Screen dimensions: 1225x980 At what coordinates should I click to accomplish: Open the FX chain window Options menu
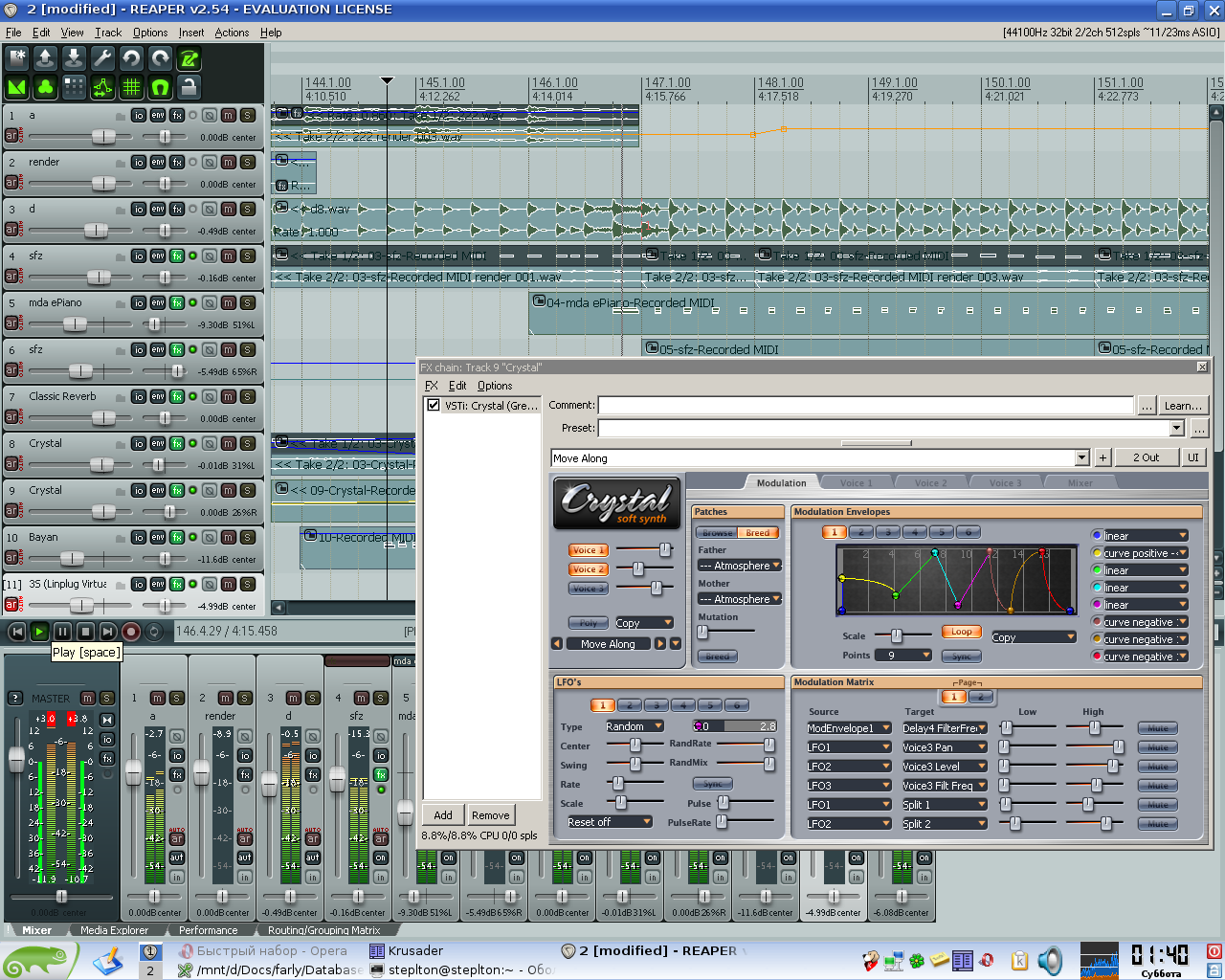(x=495, y=386)
